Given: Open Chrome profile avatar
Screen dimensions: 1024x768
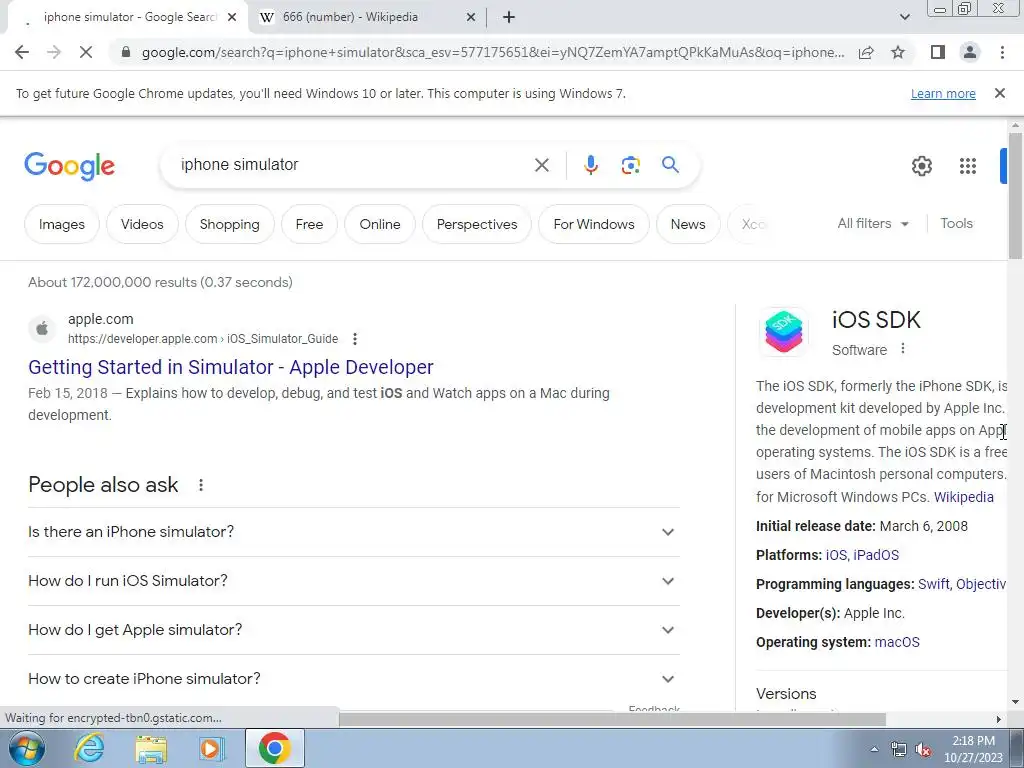Looking at the screenshot, I should point(970,52).
